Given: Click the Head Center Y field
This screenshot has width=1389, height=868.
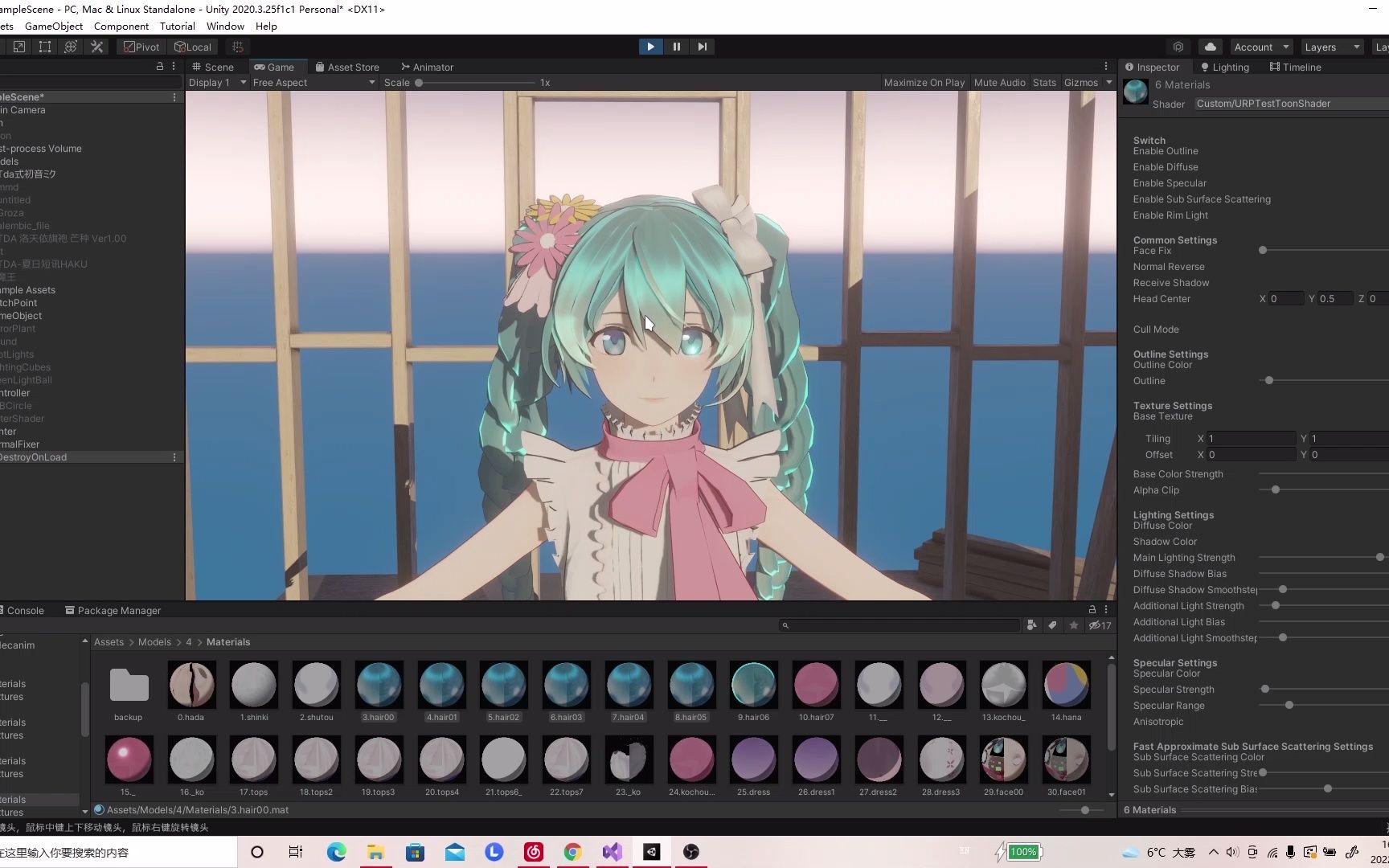Looking at the screenshot, I should (x=1334, y=299).
